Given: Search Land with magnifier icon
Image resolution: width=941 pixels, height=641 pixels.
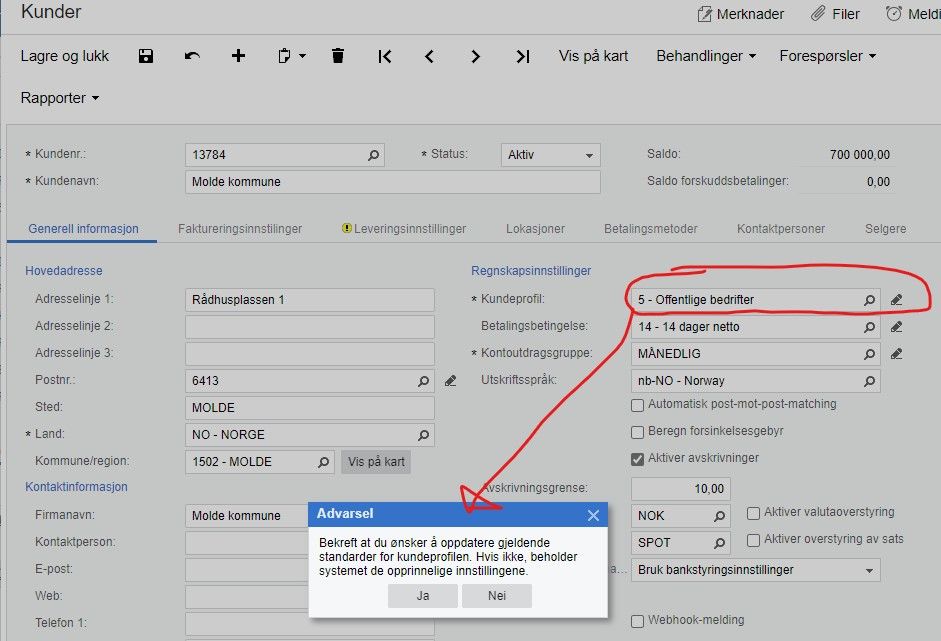Looking at the screenshot, I should click(x=423, y=435).
